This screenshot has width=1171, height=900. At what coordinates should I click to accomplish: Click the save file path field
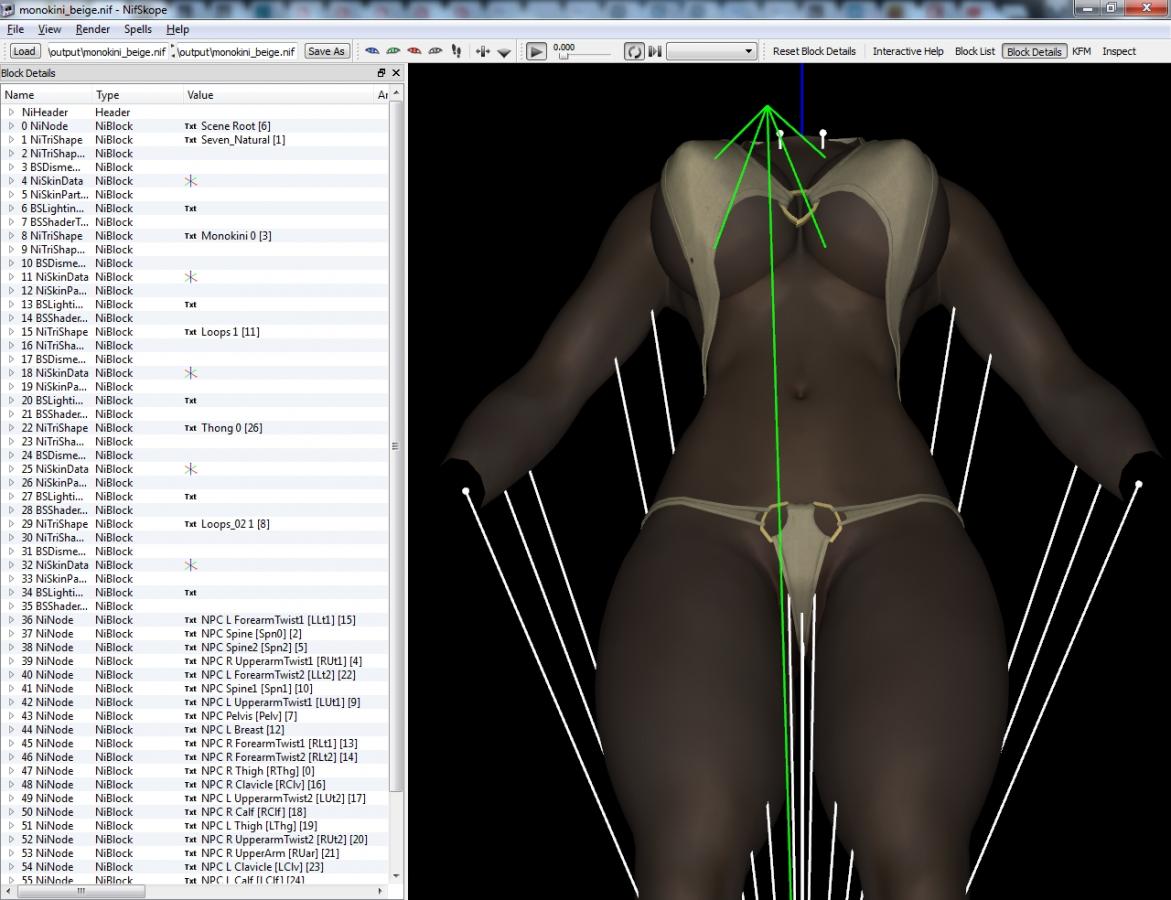click(237, 52)
